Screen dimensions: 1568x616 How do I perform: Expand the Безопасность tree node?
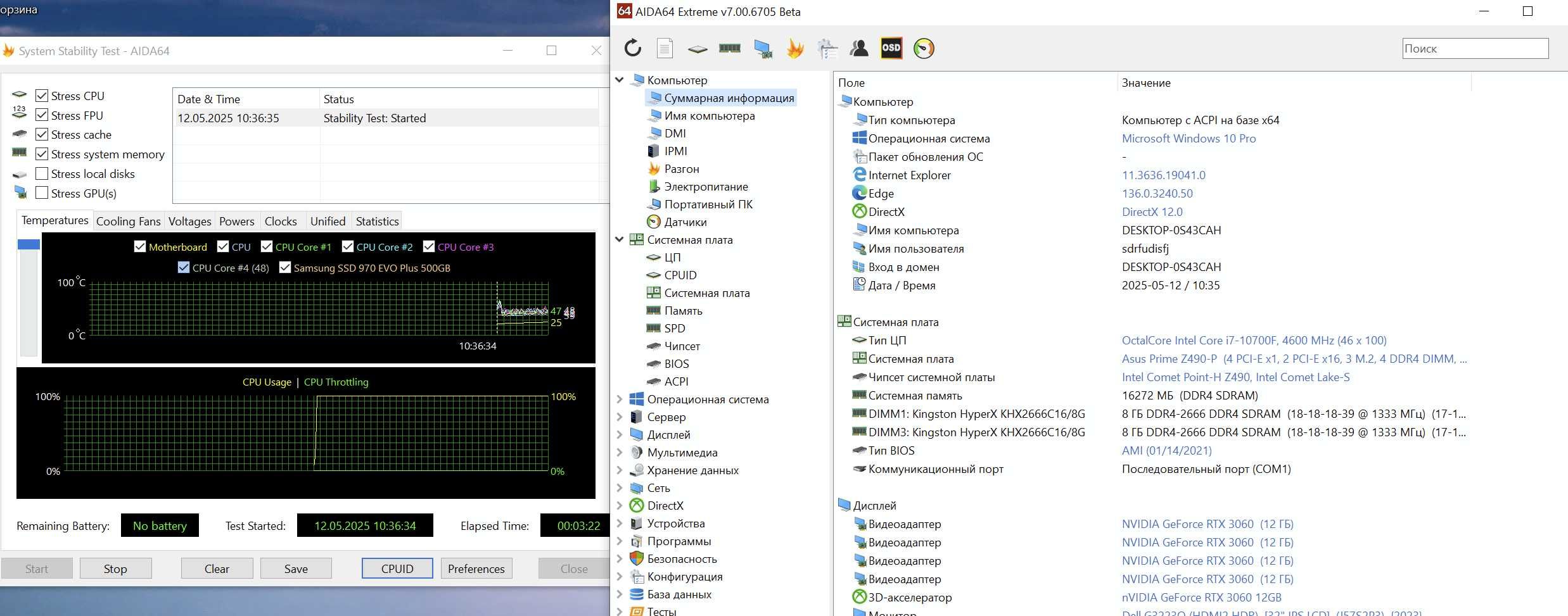point(620,559)
